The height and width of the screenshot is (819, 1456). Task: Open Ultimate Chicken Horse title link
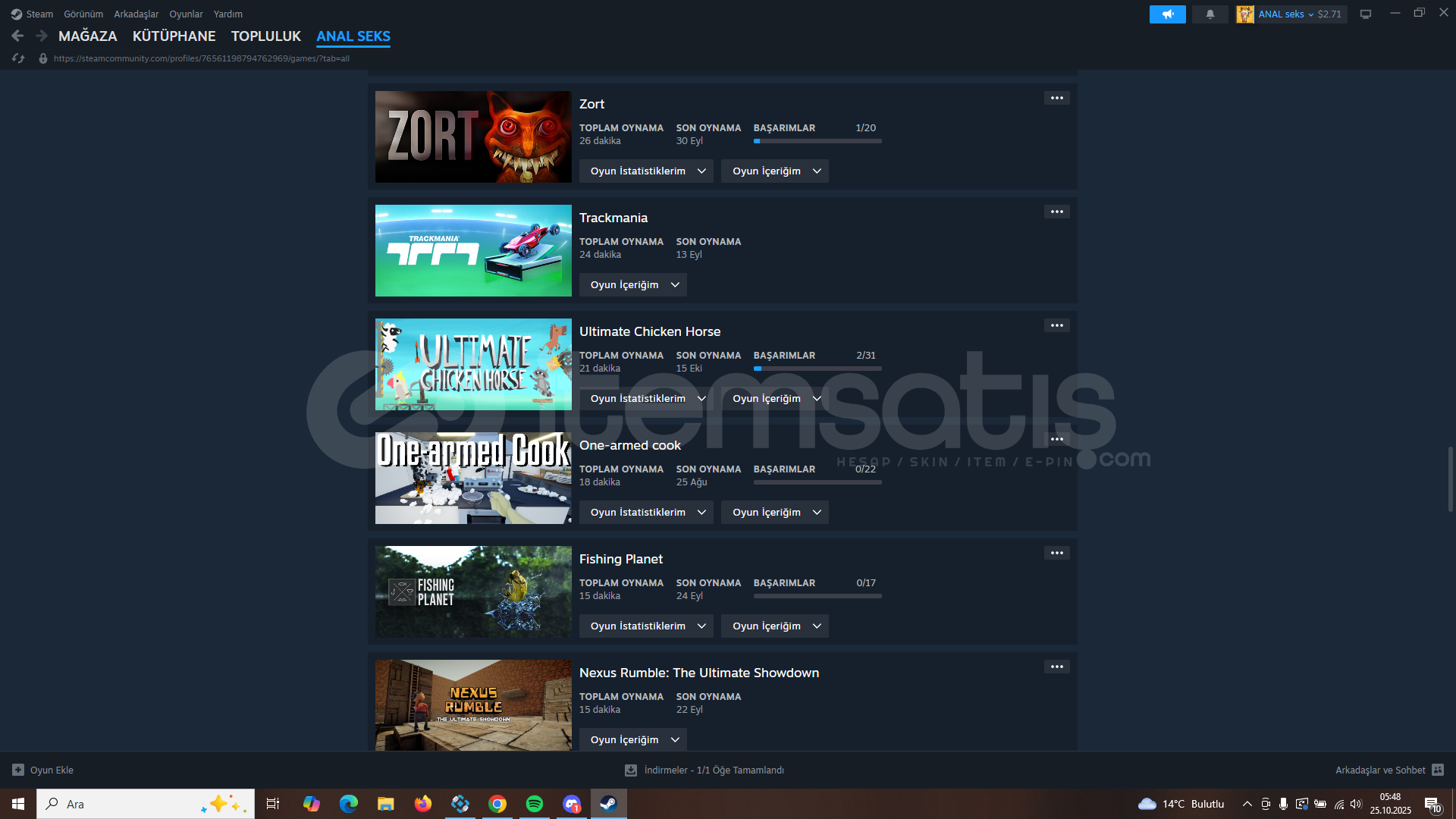pos(650,331)
